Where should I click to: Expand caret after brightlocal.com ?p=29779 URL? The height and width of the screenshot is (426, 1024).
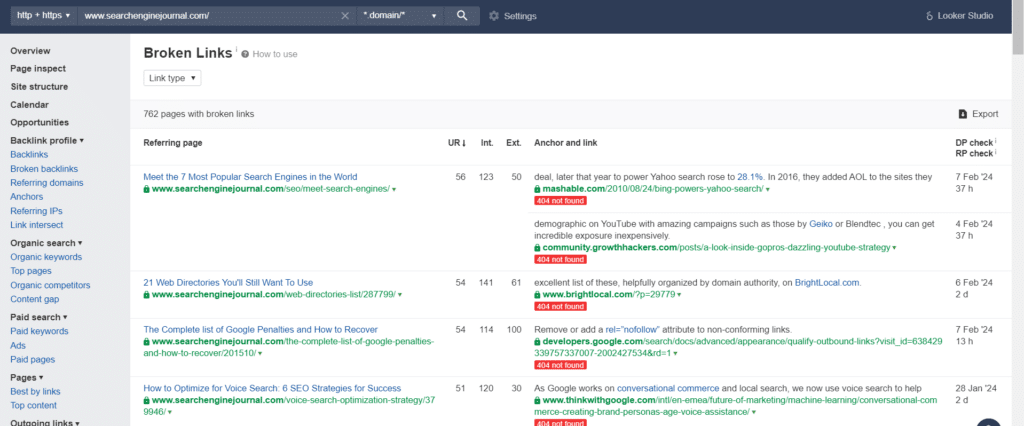point(679,295)
